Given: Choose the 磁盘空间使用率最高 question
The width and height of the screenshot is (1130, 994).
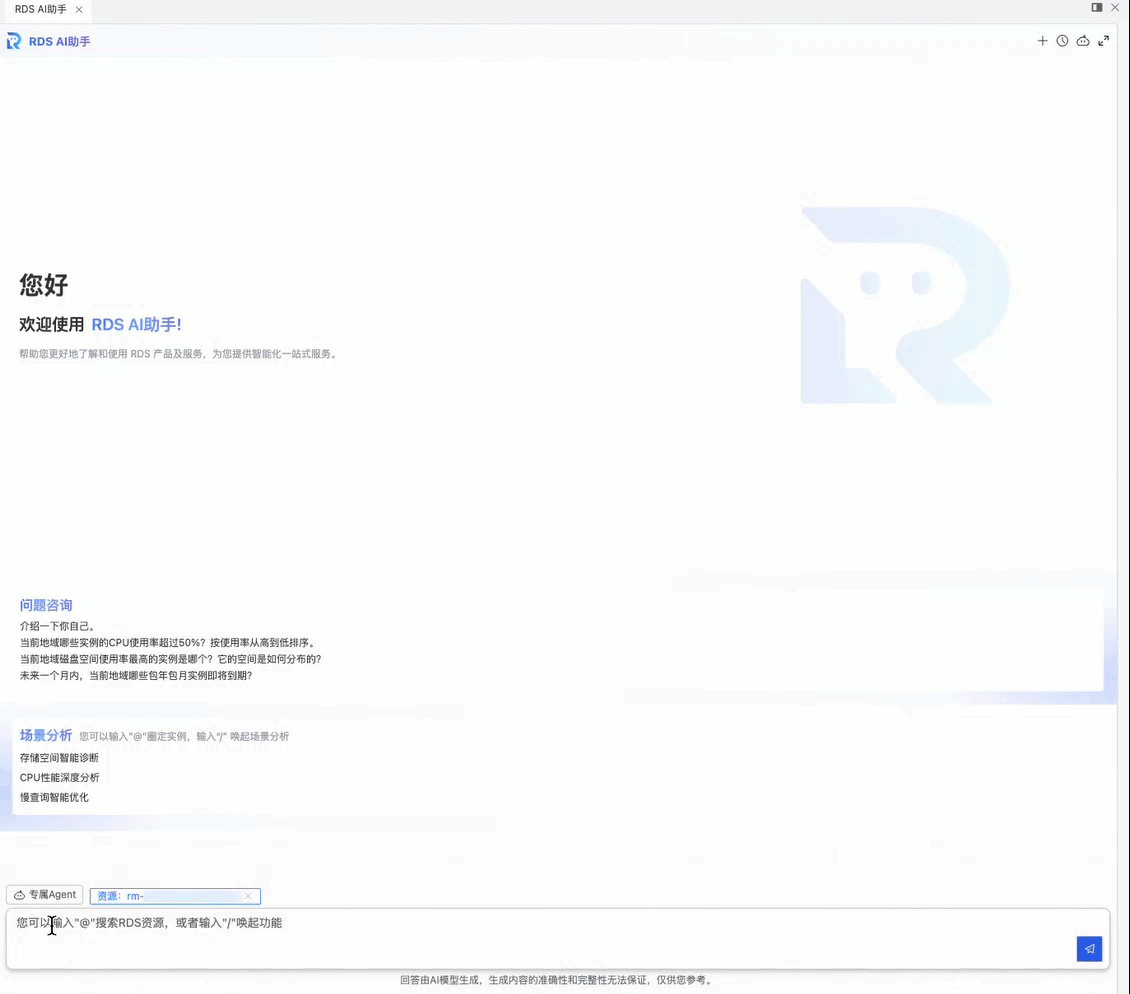Looking at the screenshot, I should pos(171,659).
